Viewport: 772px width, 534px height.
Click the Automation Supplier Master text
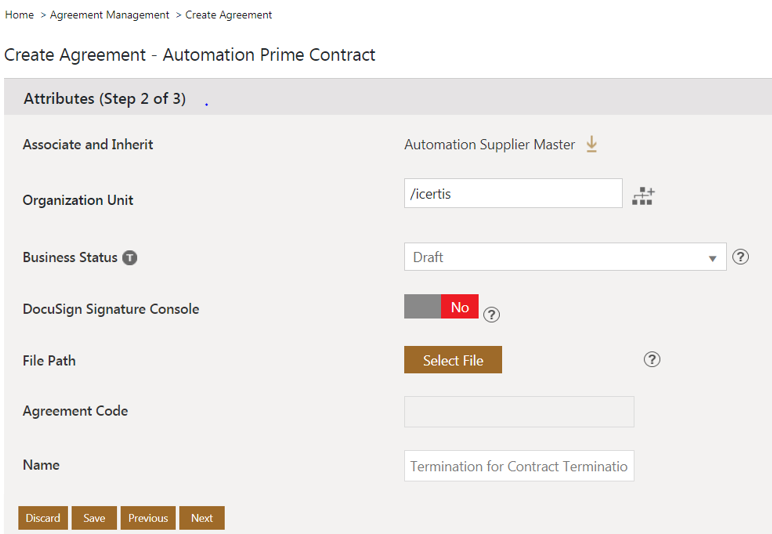(x=489, y=145)
